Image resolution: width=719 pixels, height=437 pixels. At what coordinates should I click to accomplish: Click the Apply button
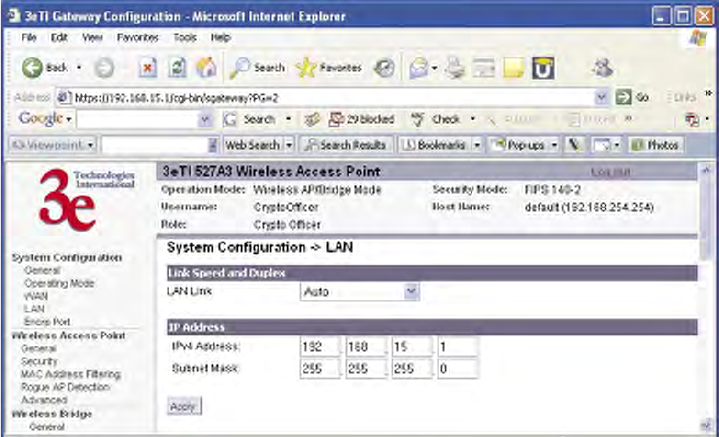pyautogui.click(x=184, y=406)
